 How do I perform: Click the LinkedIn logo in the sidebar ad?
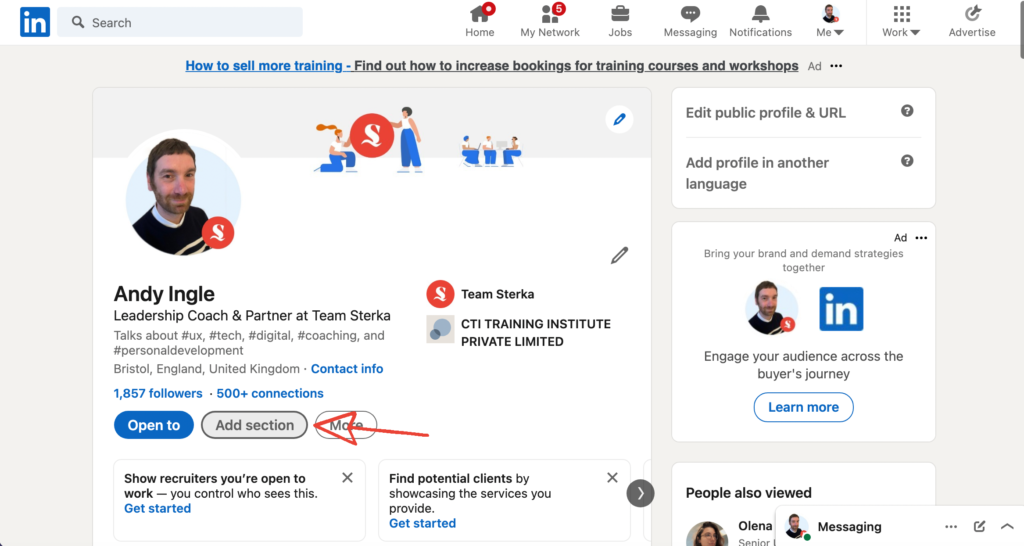(x=841, y=309)
